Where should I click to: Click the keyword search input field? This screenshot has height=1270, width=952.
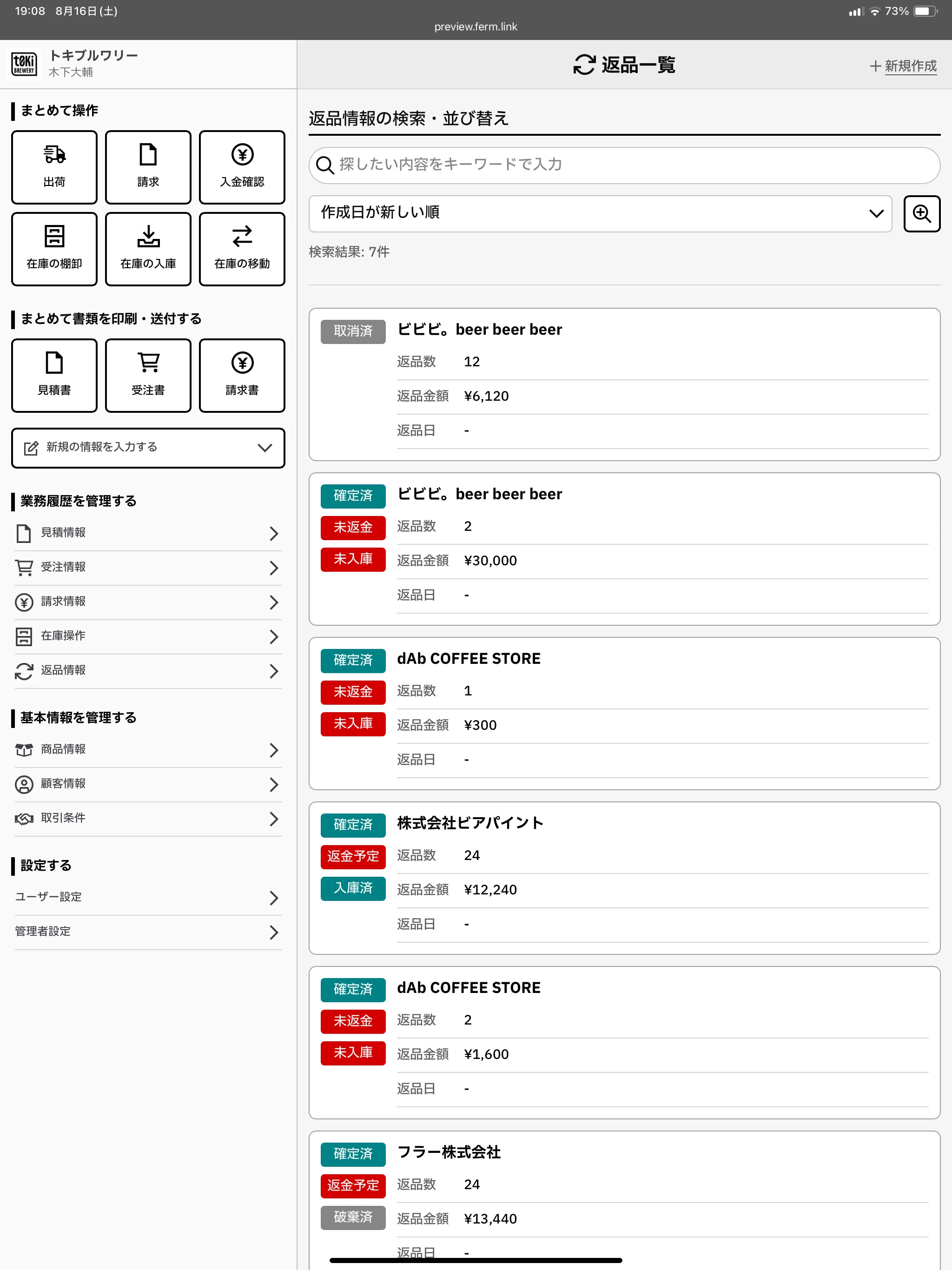pyautogui.click(x=624, y=165)
